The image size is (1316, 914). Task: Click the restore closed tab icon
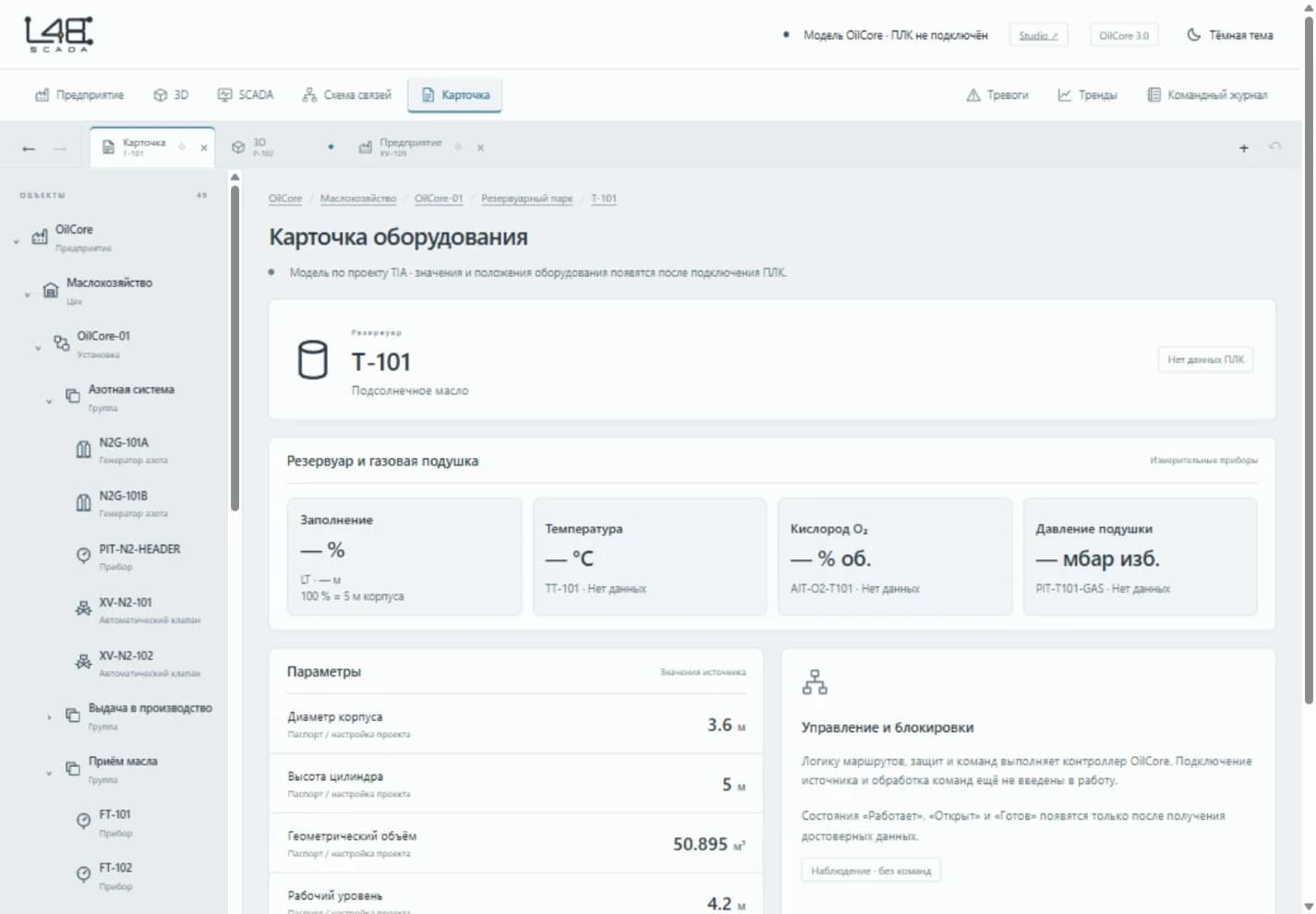(1275, 147)
